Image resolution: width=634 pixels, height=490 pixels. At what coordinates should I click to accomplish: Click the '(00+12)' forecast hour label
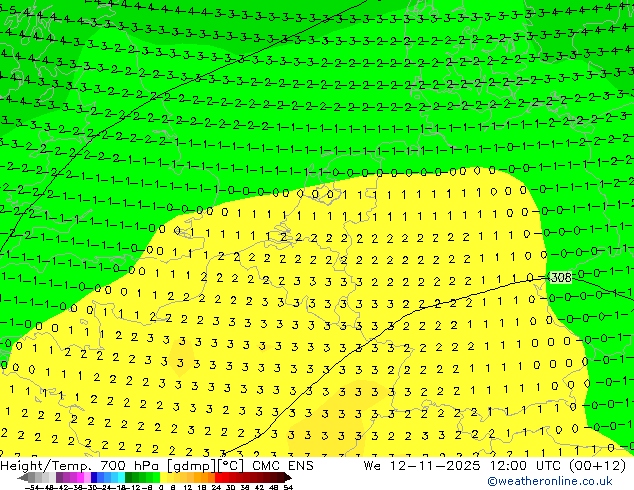pos(597,466)
